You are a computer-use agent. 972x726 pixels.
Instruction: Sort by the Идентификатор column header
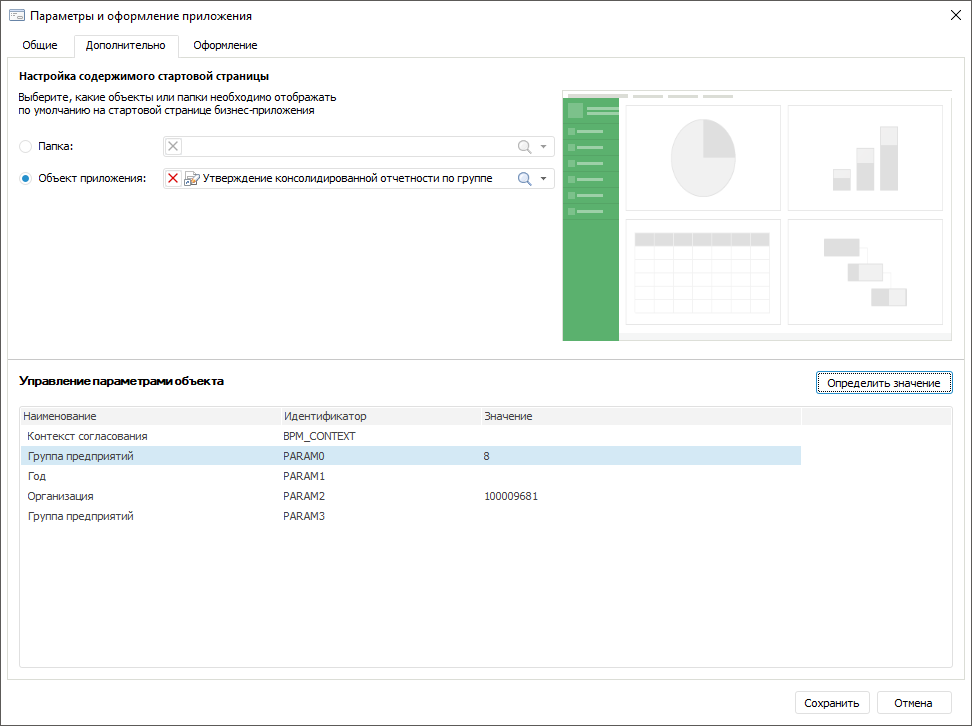pos(381,416)
